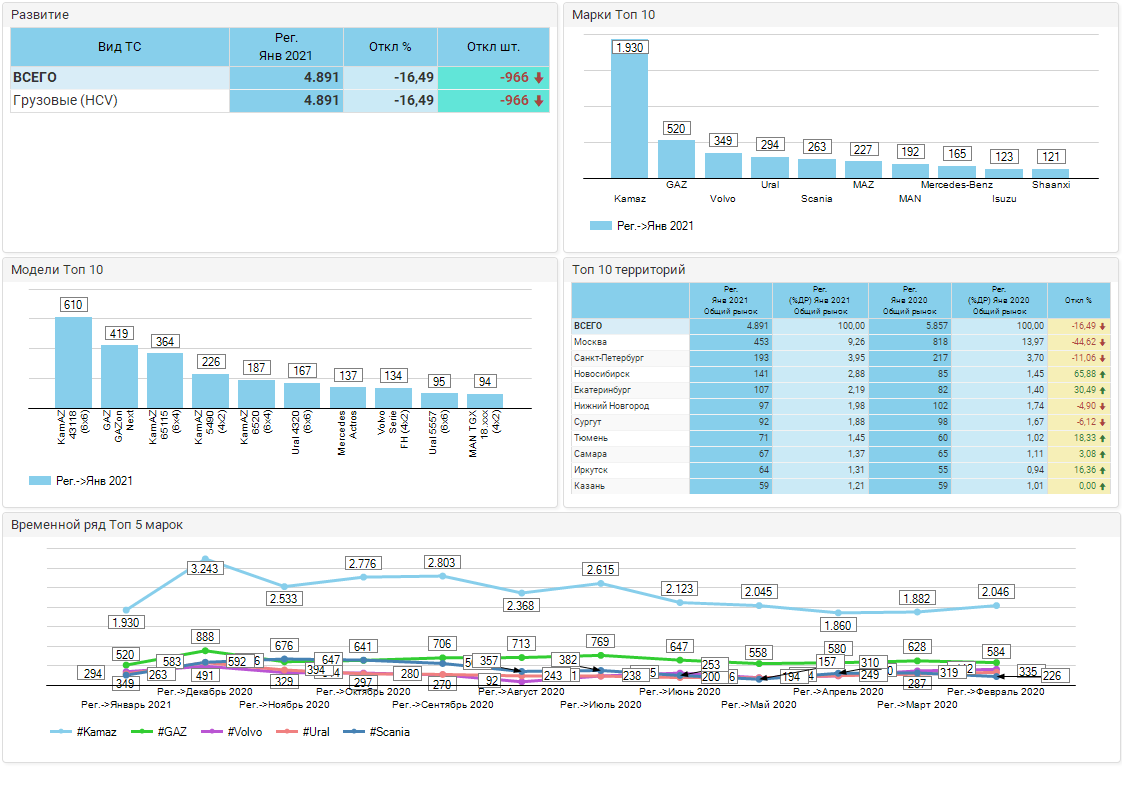Click the blue legend swatch under Модели Топ 10

click(40, 481)
